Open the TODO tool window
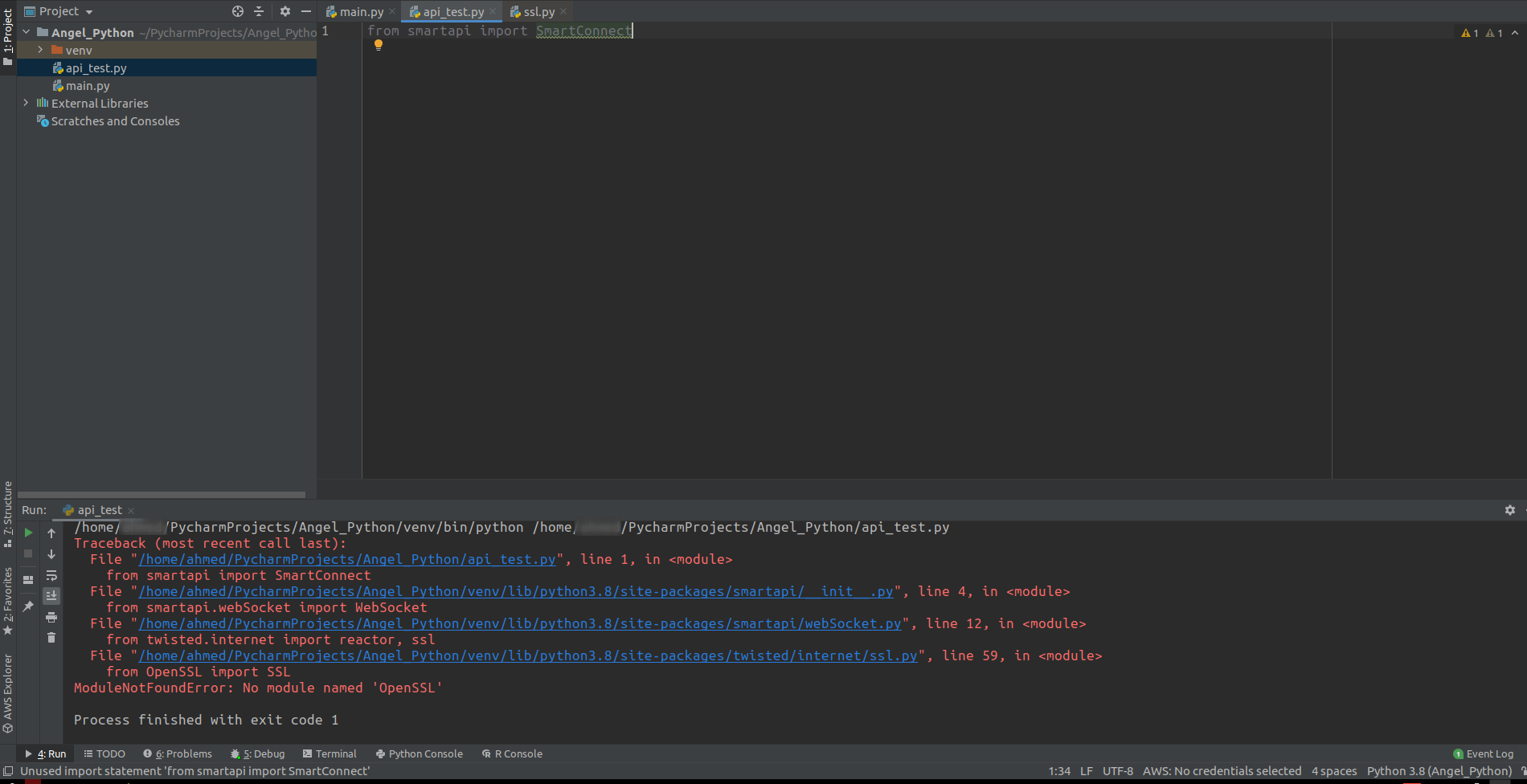Screen dimensions: 1527x784 pos(104,753)
